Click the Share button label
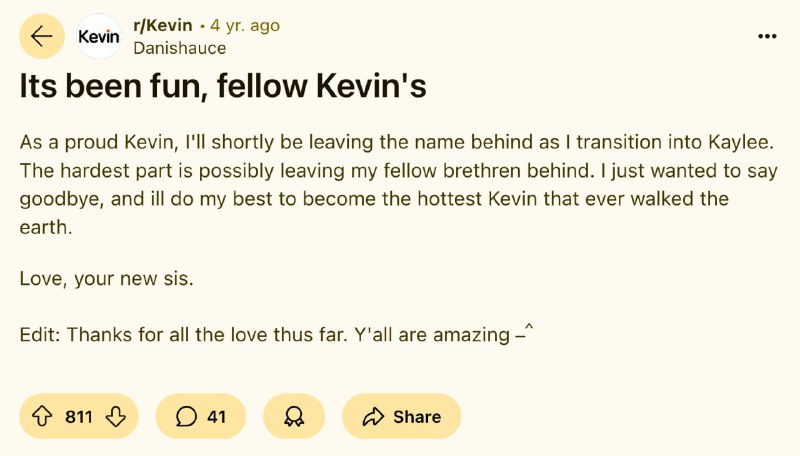Screen dimensions: 800x456 point(417,417)
